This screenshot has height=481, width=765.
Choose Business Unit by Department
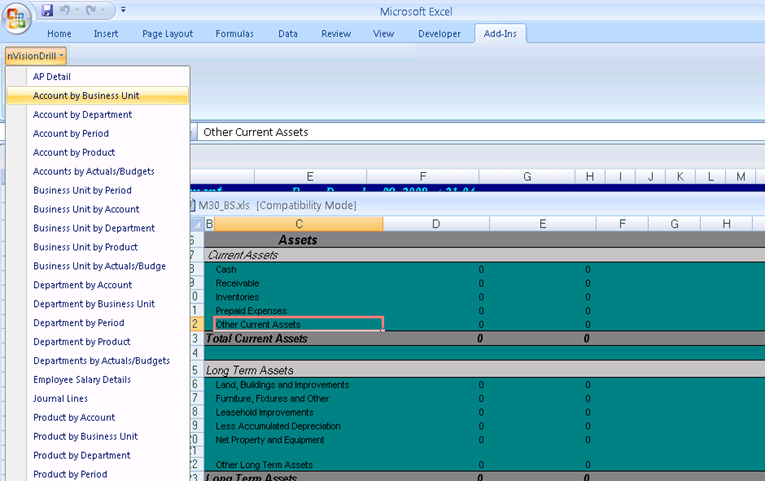tap(98, 228)
